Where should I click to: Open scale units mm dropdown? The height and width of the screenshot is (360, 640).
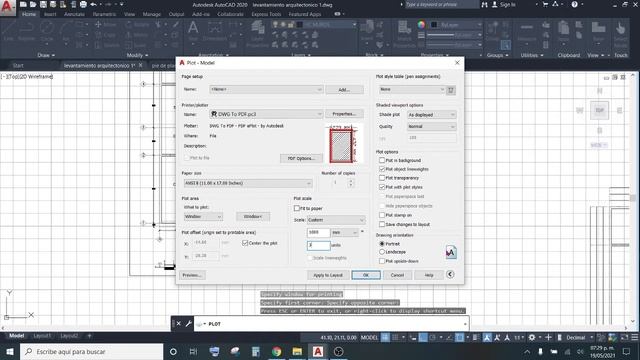pos(344,233)
